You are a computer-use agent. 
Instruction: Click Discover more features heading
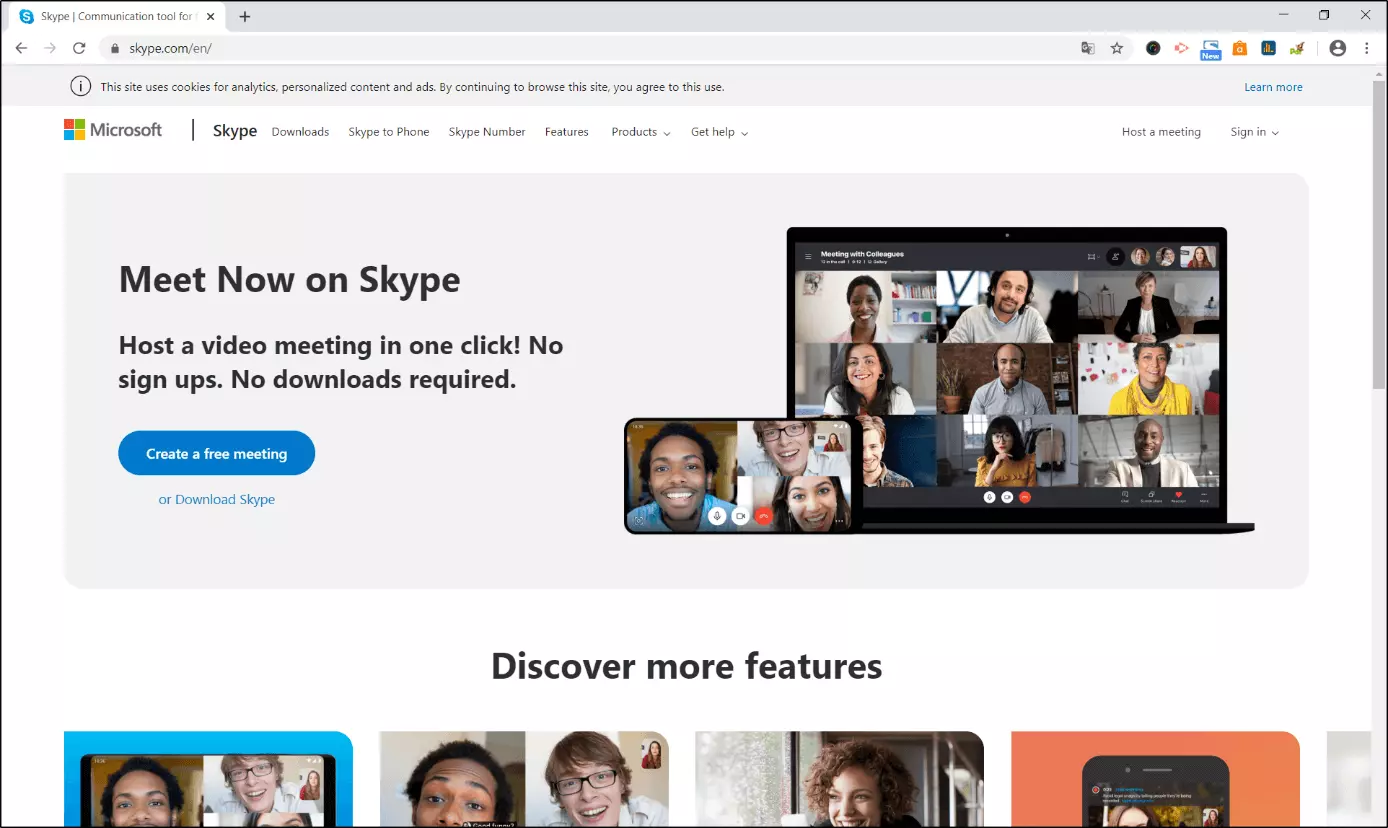[x=686, y=666]
